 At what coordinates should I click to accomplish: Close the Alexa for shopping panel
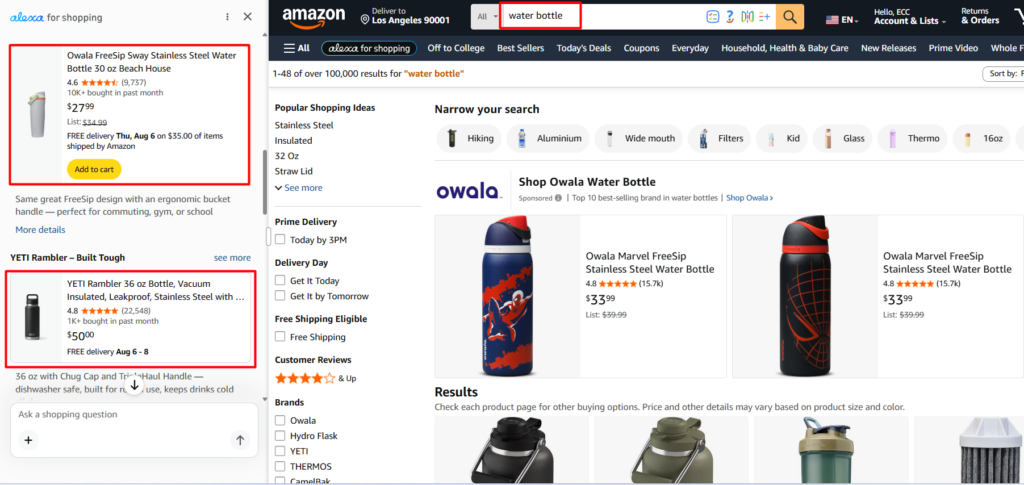click(248, 17)
